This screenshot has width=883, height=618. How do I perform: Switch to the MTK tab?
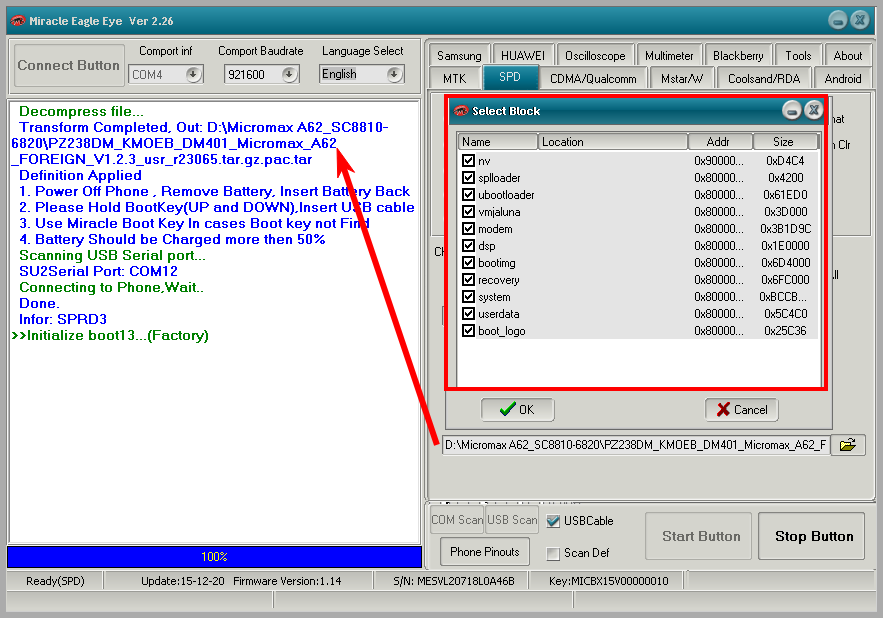tap(454, 78)
